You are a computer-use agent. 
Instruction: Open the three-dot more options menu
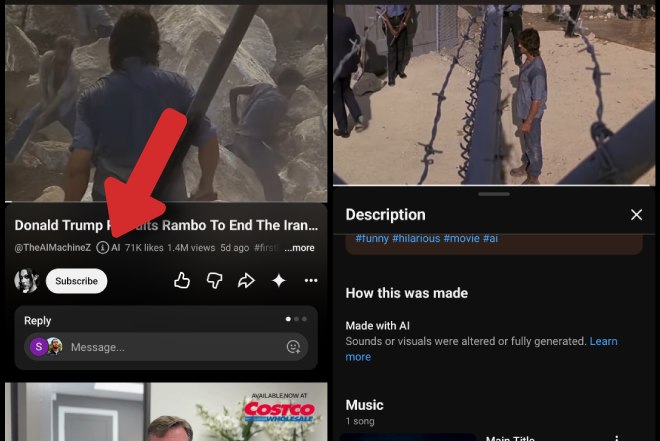[x=311, y=280]
